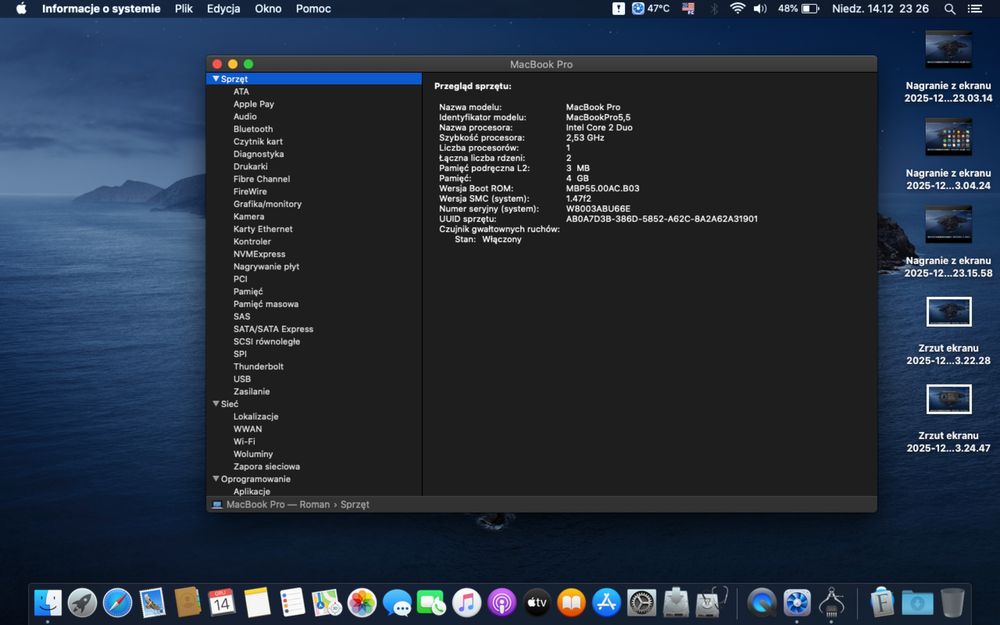Image resolution: width=1000 pixels, height=625 pixels.
Task: Open the Edycja menu
Action: coord(223,8)
